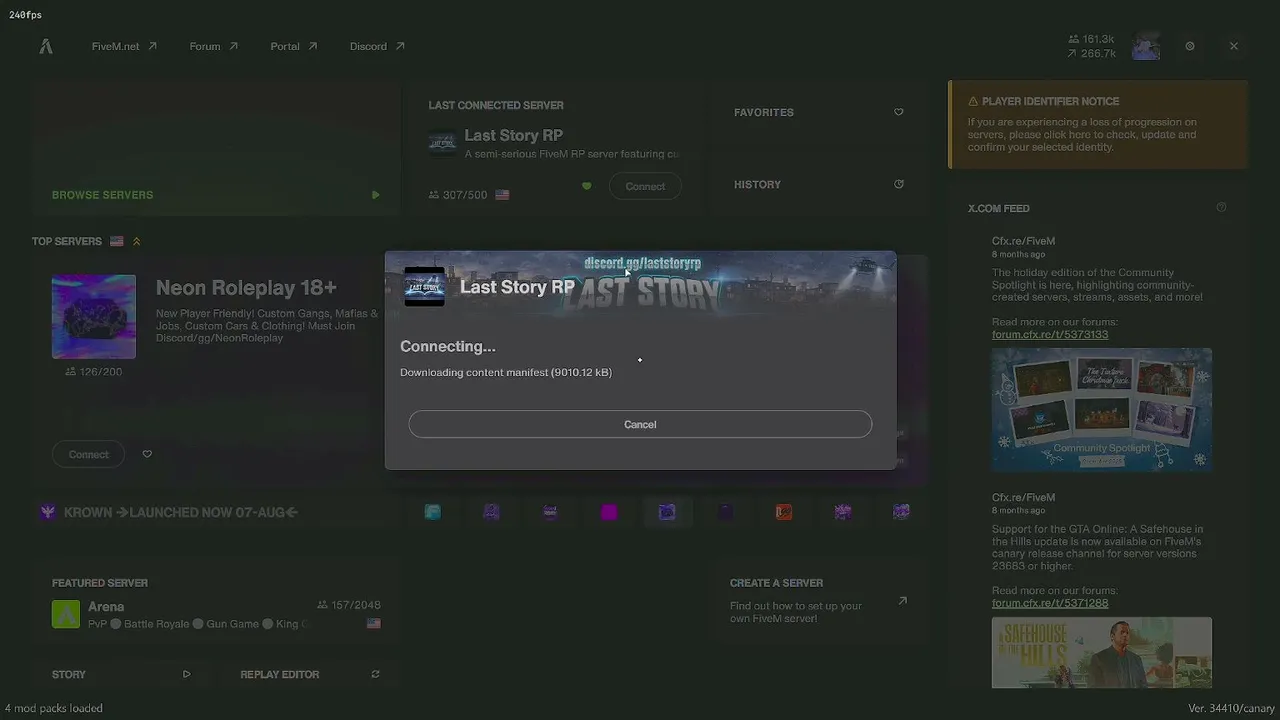The height and width of the screenshot is (720, 1280).
Task: Click the Player Identifier warning triangle icon
Action: 973,101
